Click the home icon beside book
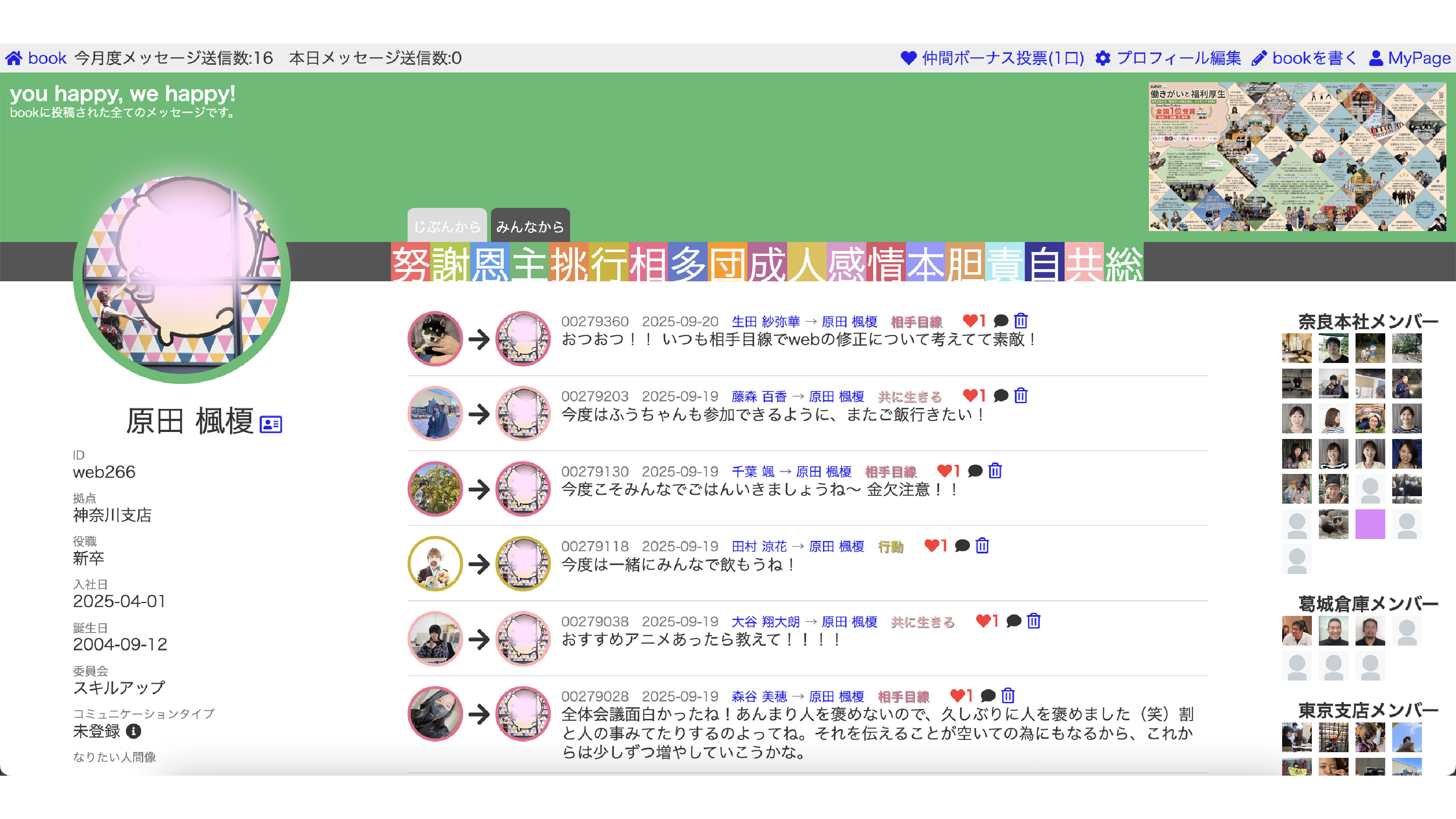 (14, 58)
